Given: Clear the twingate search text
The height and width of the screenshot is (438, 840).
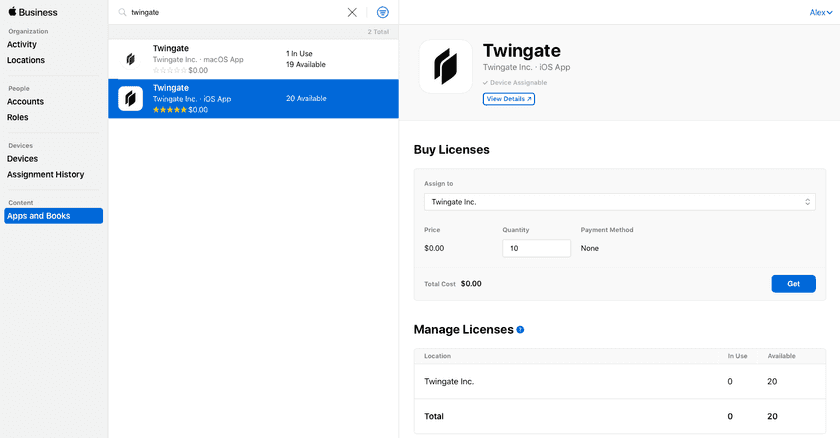Looking at the screenshot, I should point(352,12).
